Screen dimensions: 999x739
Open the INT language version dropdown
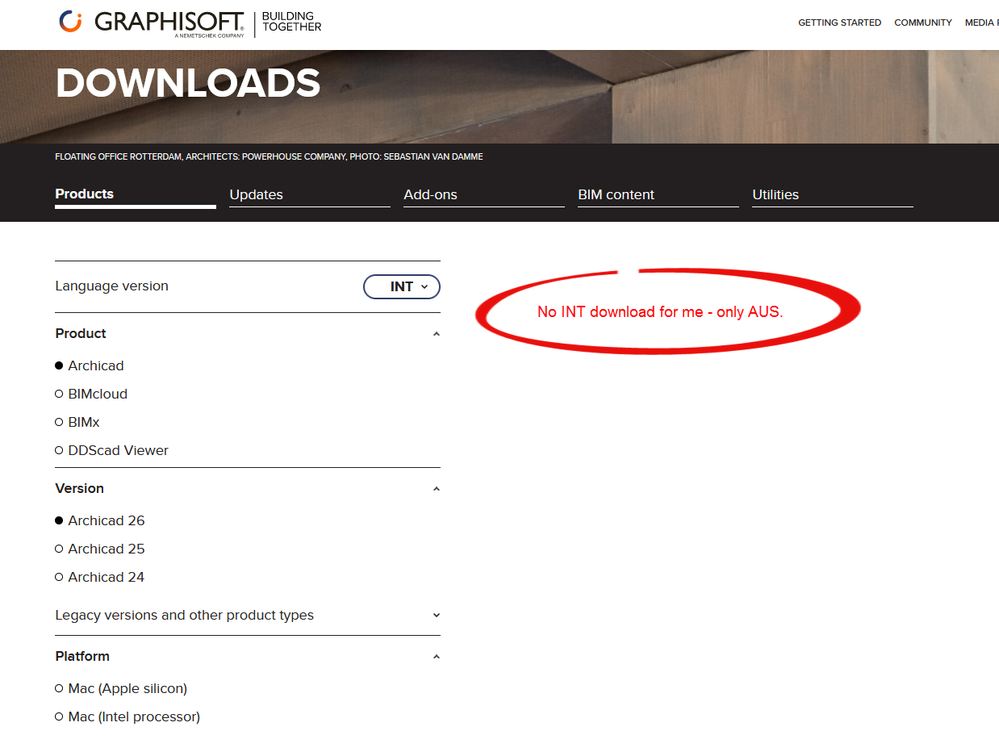pyautogui.click(x=401, y=287)
